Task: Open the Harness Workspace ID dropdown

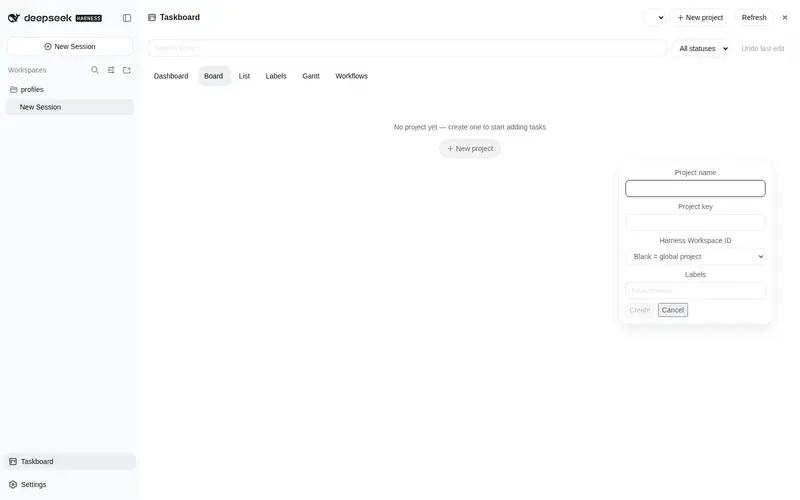Action: point(695,257)
